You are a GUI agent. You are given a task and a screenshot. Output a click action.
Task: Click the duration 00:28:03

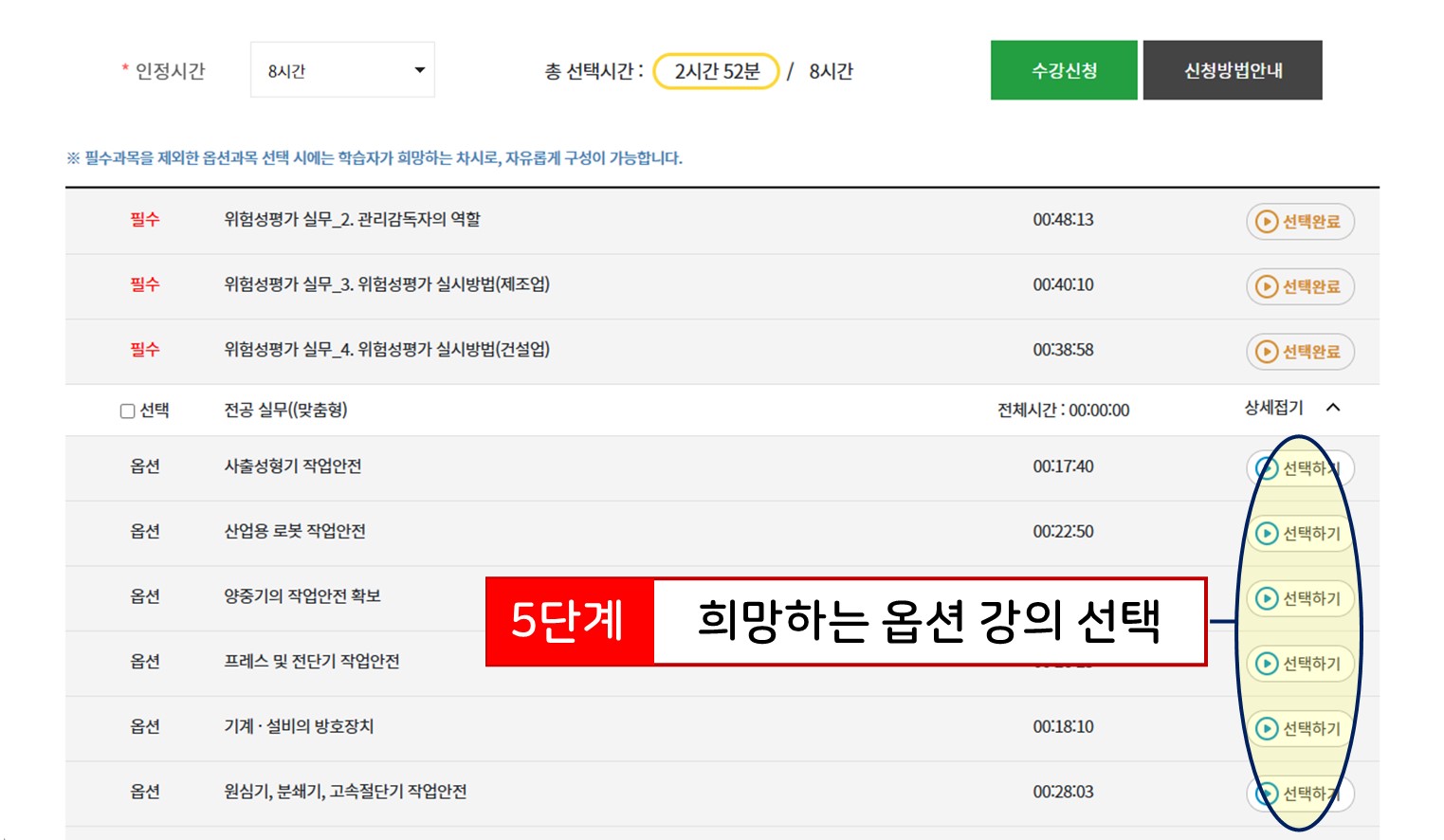tap(1063, 791)
